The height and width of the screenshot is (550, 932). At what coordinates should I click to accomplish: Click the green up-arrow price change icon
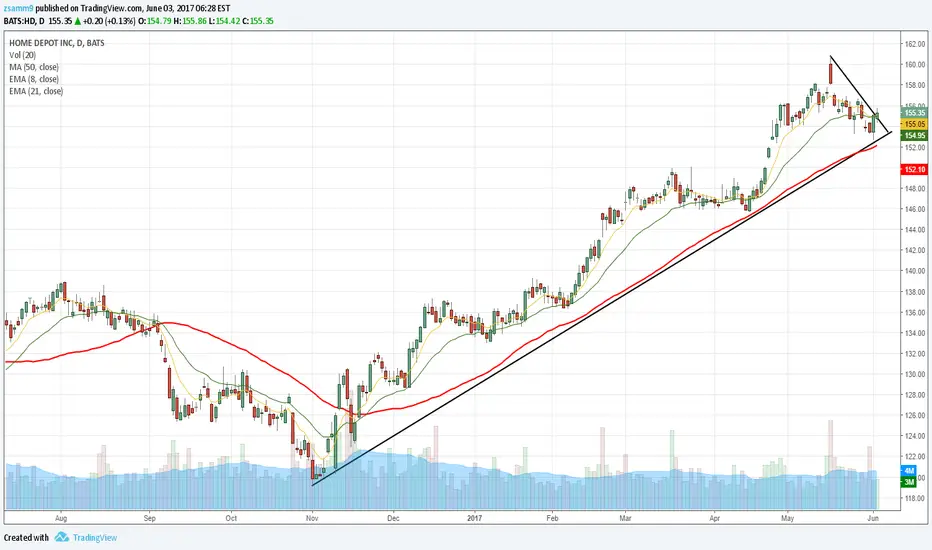pos(77,21)
